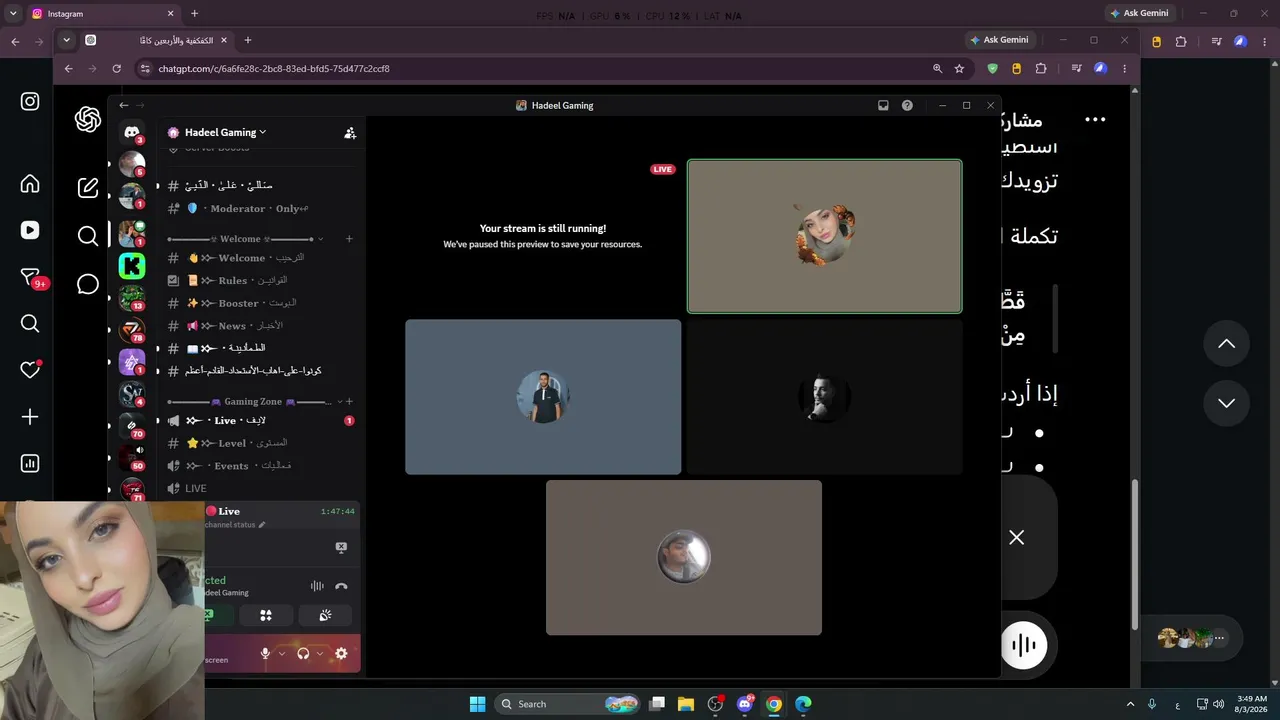The height and width of the screenshot is (720, 1280).
Task: Go to previous Instagram post with up arrow
Action: pyautogui.click(x=1226, y=344)
